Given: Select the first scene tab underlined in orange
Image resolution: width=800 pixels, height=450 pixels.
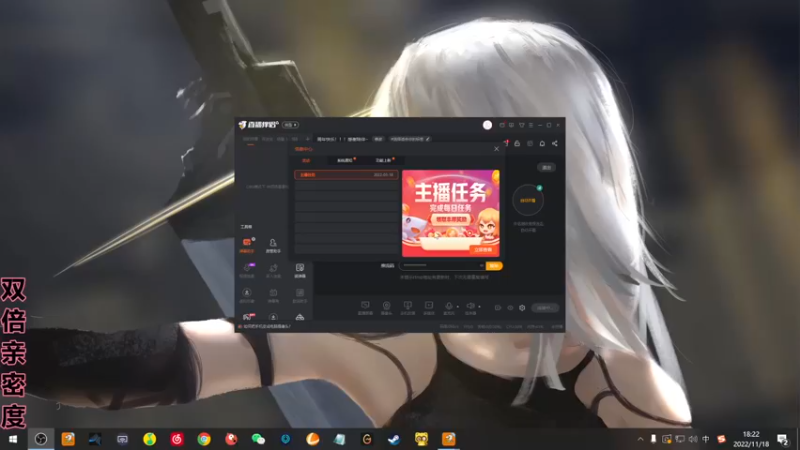Looking at the screenshot, I should coord(250,139).
